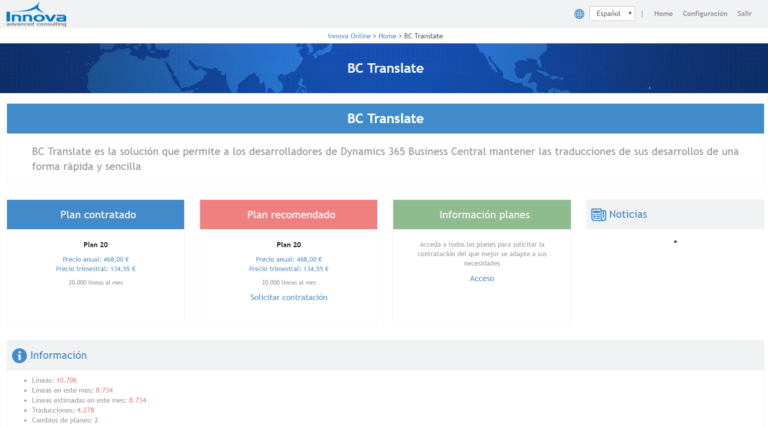Open Innova Online breadcrumb link
768x427 pixels.
349,36
